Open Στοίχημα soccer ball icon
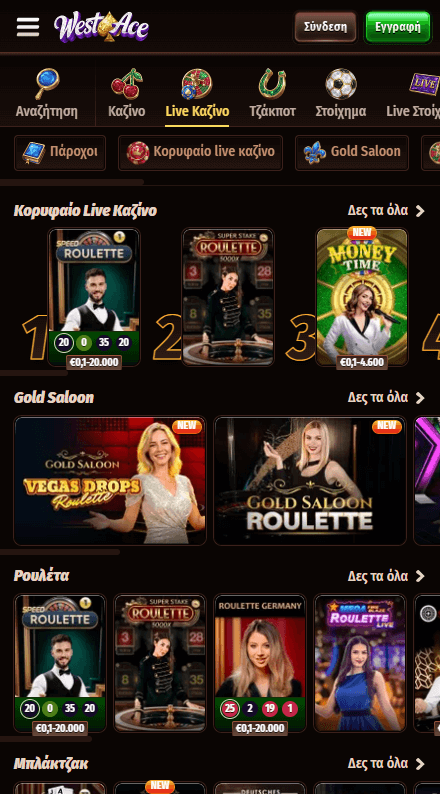440x794 pixels. (x=341, y=84)
